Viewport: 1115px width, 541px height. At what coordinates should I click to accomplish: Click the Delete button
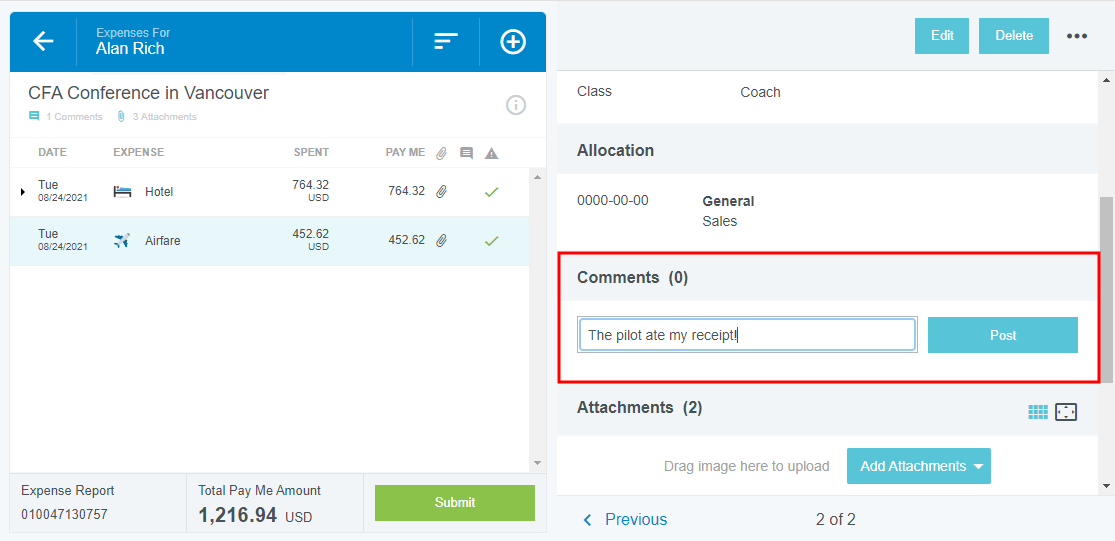point(1014,36)
